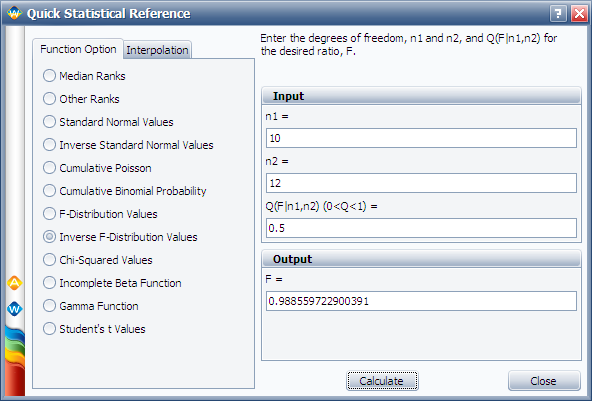Click the Calculate button
592x401 pixels.
pyautogui.click(x=382, y=381)
